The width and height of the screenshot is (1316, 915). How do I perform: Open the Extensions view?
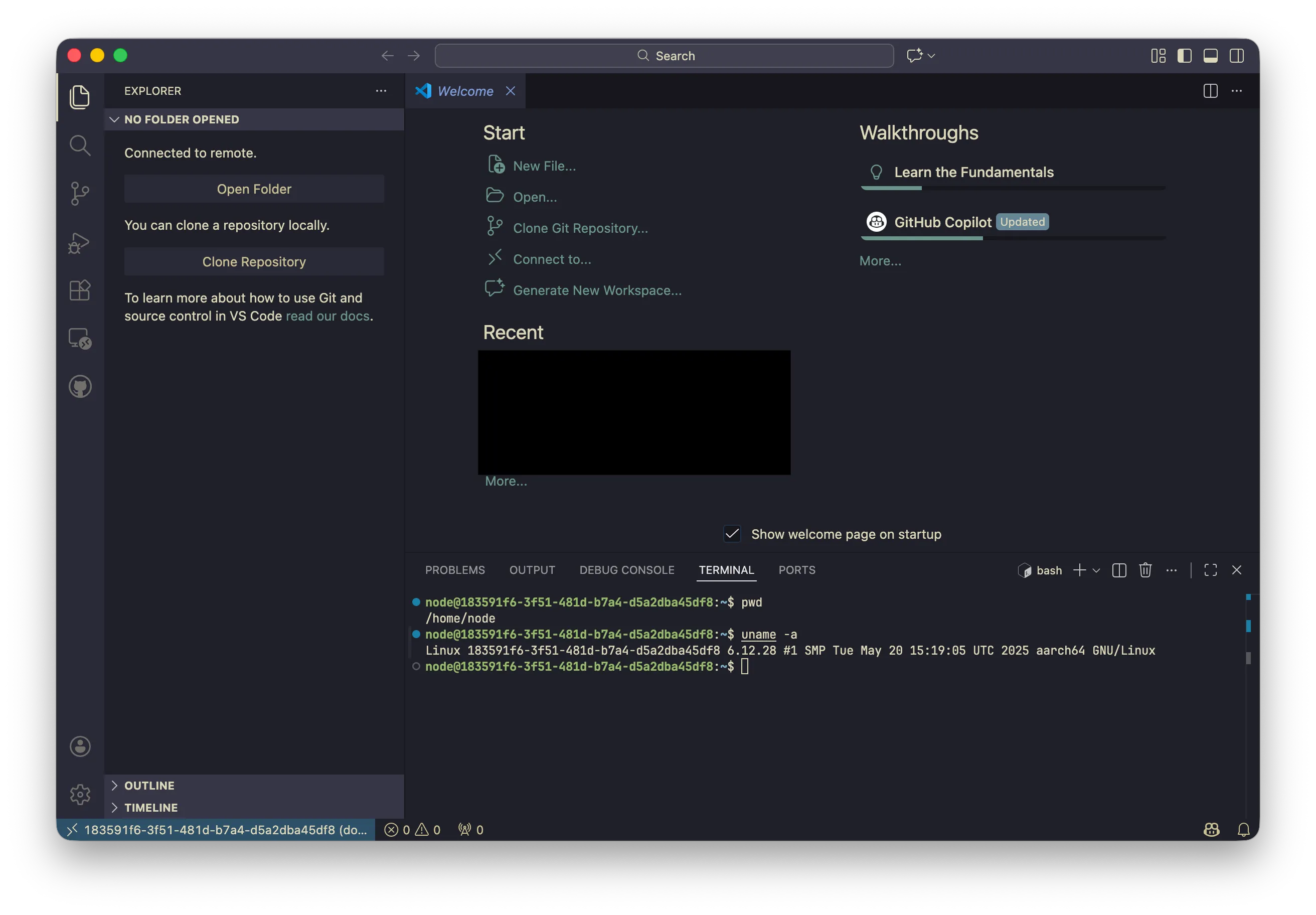[x=80, y=290]
